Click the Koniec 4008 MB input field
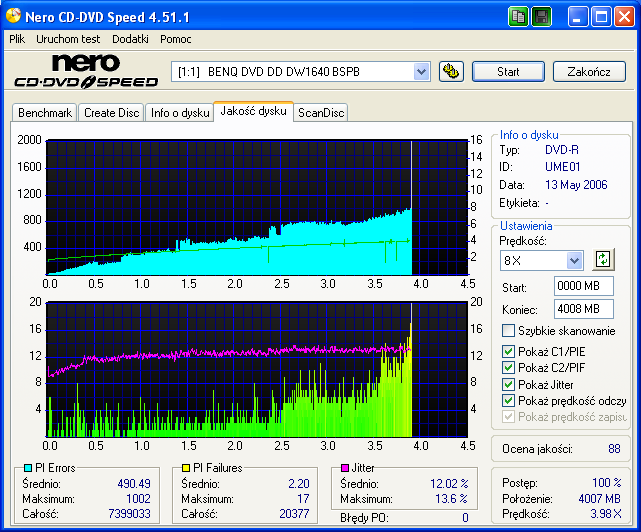Image resolution: width=641 pixels, height=532 pixels. 584,309
